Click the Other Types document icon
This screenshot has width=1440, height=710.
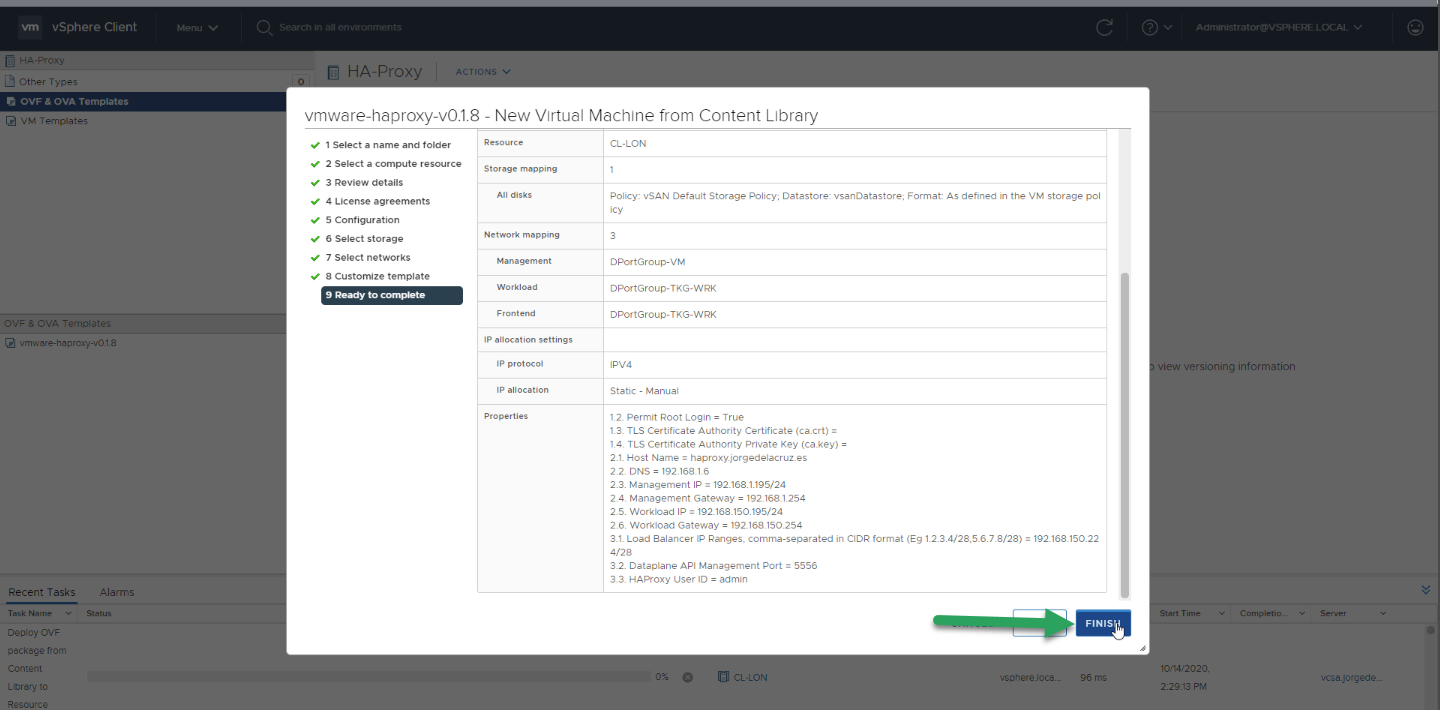point(10,81)
